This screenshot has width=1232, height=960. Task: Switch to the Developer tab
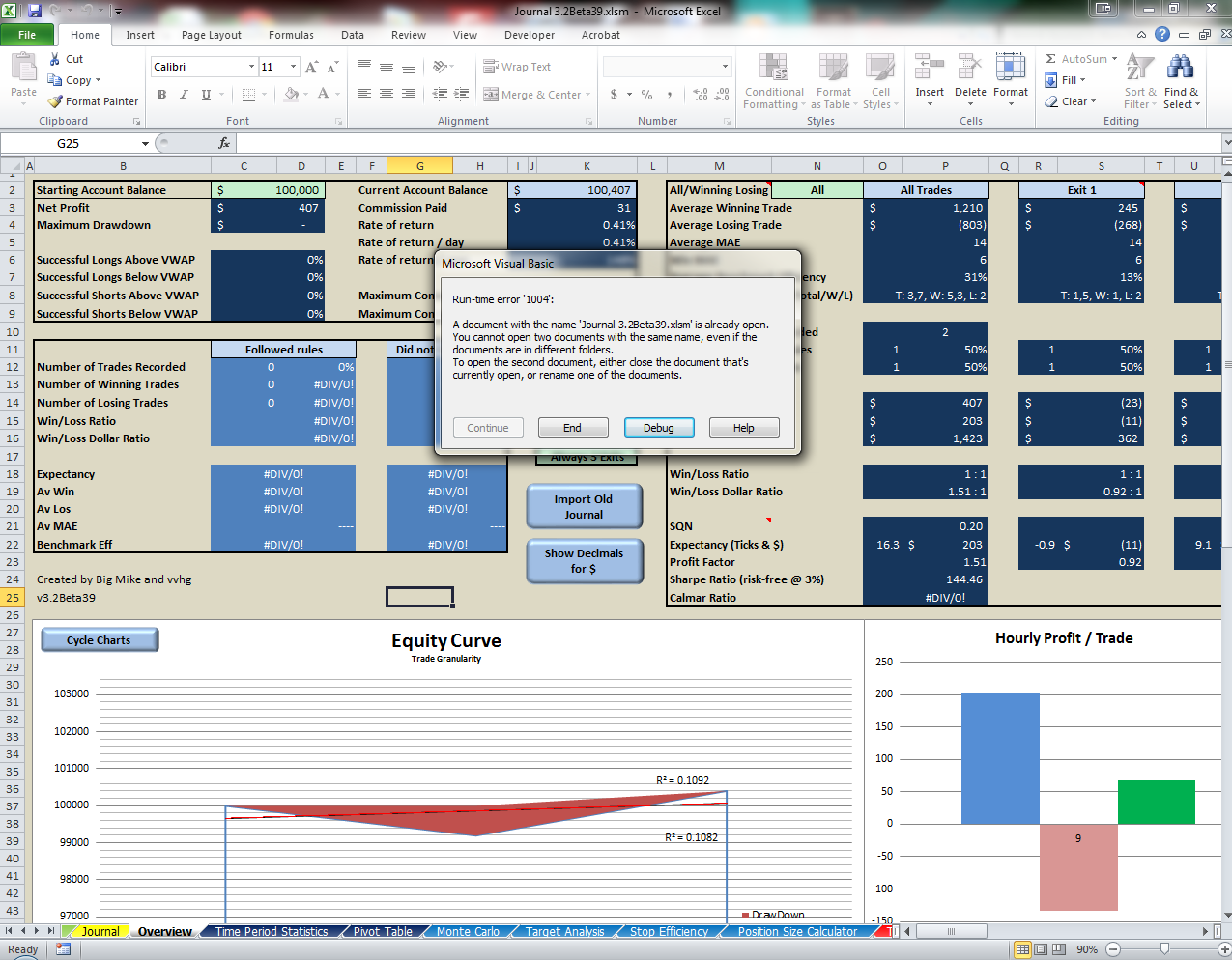530,35
